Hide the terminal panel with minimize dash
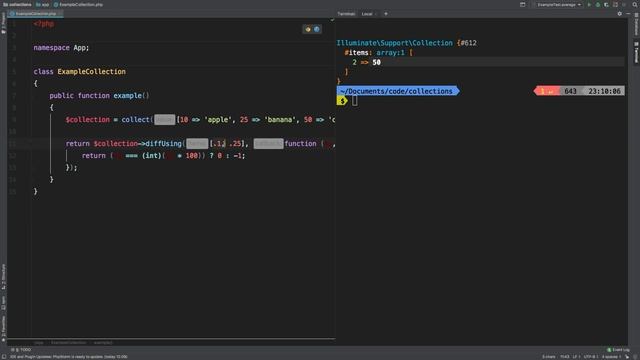 (628, 14)
